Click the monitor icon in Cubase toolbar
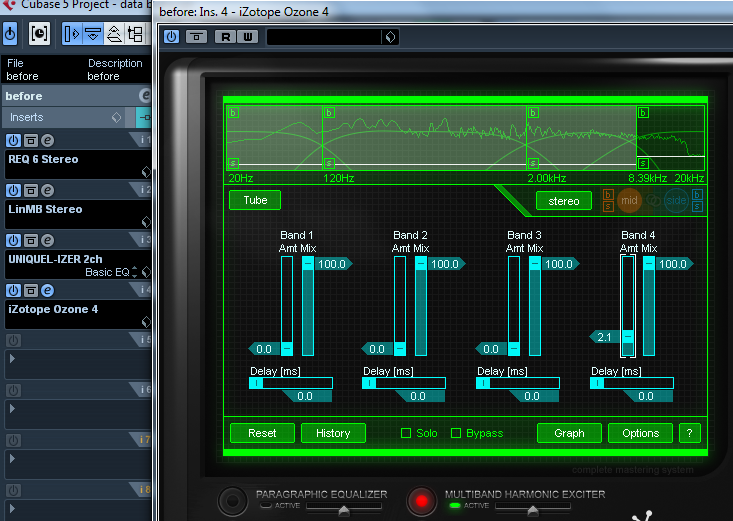Viewport: 733px width, 521px height. (39, 33)
